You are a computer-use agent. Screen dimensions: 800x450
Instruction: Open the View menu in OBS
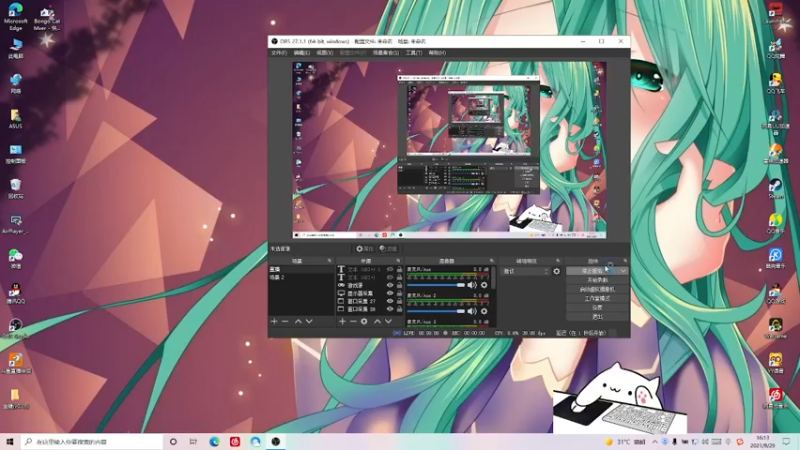(x=324, y=53)
